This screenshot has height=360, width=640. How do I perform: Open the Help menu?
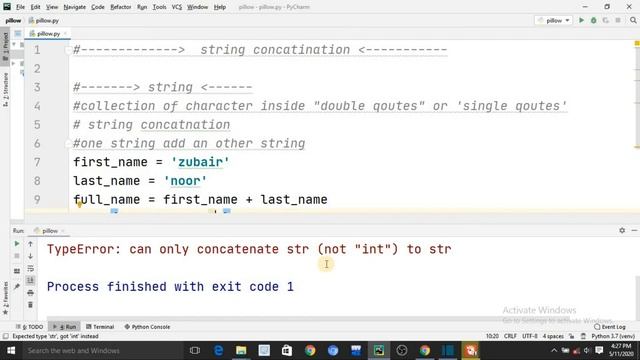point(220,7)
